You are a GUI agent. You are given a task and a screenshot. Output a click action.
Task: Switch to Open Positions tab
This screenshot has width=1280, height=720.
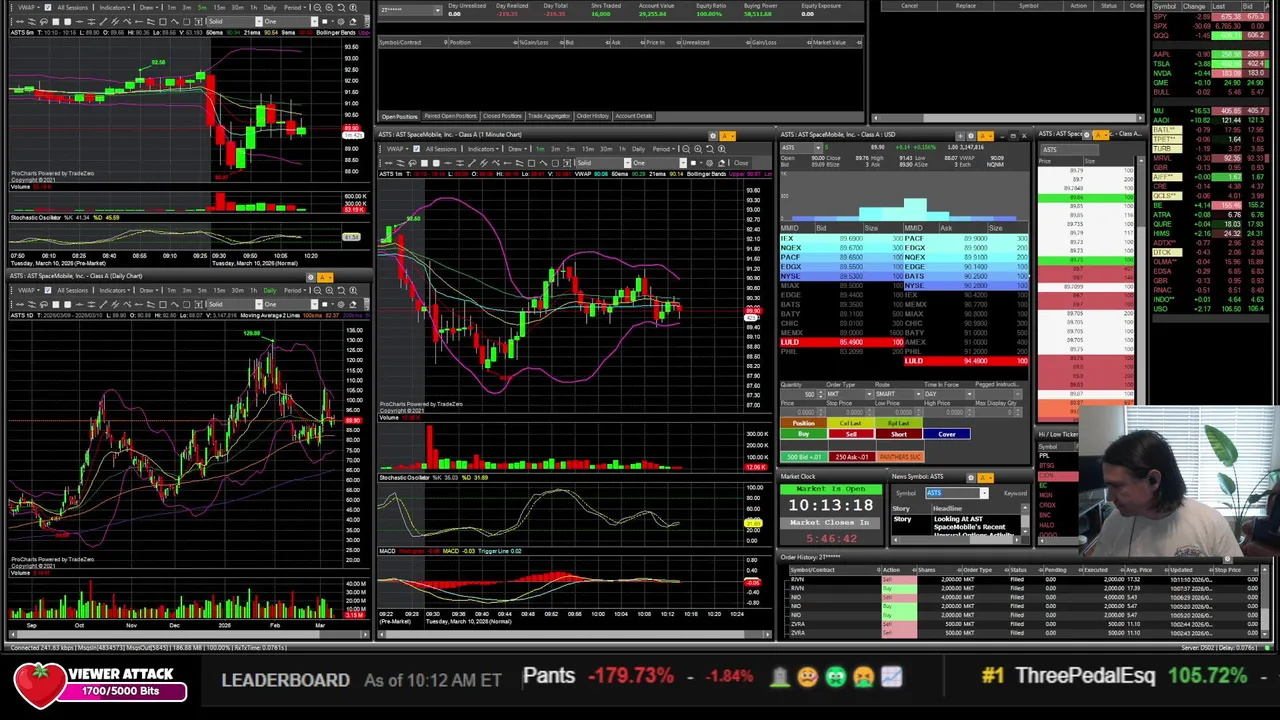click(399, 116)
